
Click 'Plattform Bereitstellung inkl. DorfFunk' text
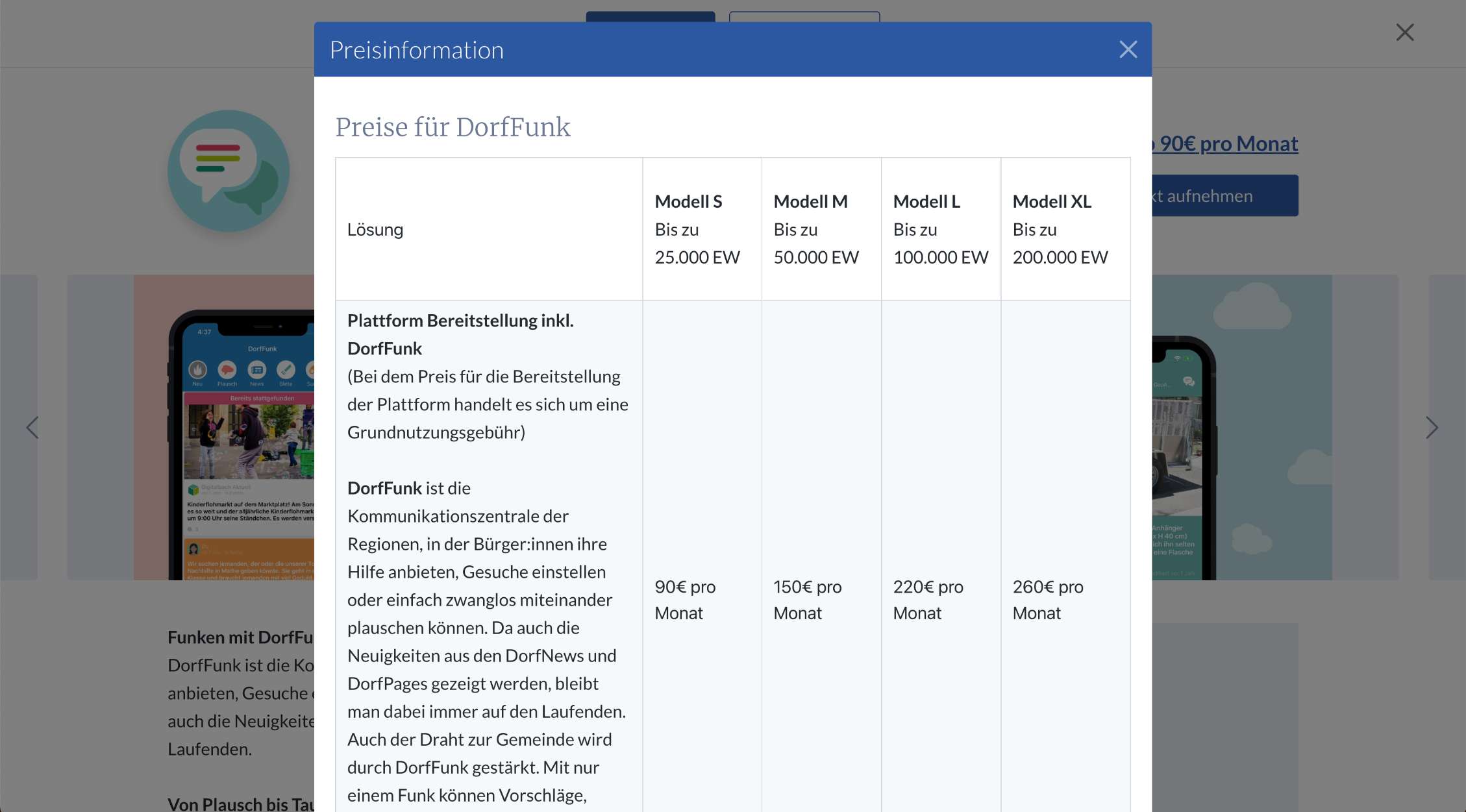tap(460, 334)
